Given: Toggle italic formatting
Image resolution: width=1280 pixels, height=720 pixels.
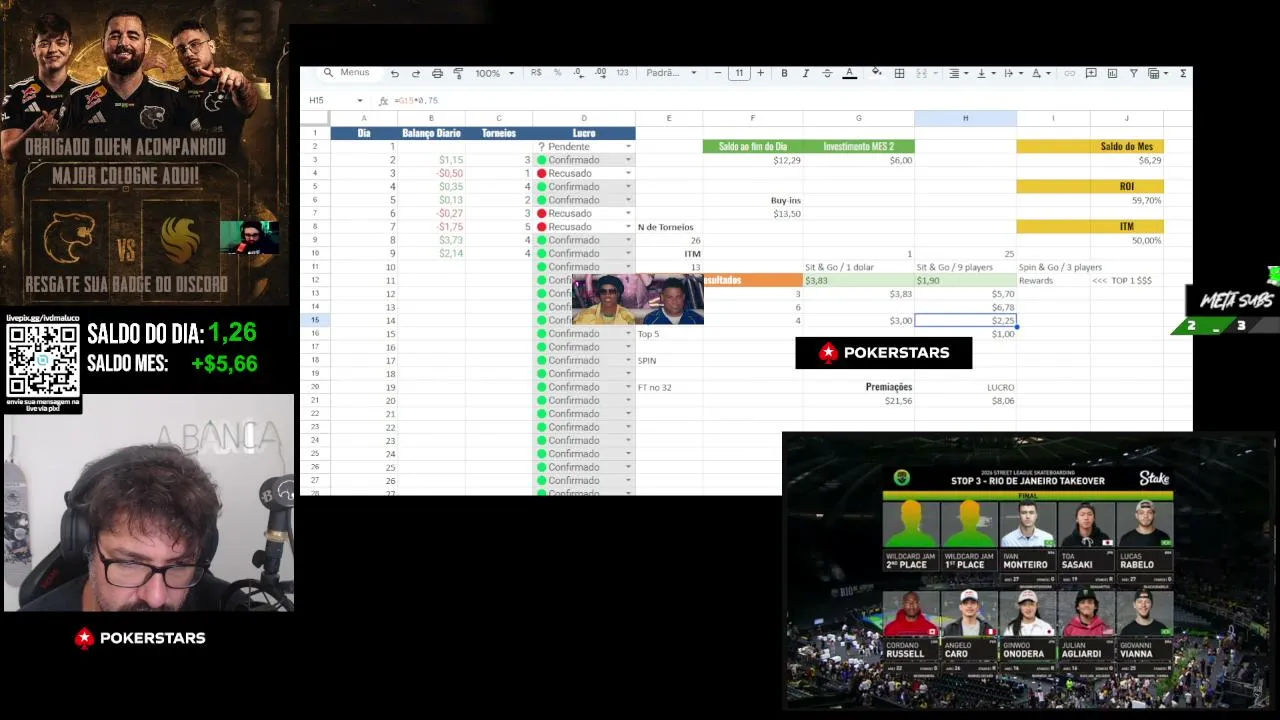Looking at the screenshot, I should click(x=806, y=73).
